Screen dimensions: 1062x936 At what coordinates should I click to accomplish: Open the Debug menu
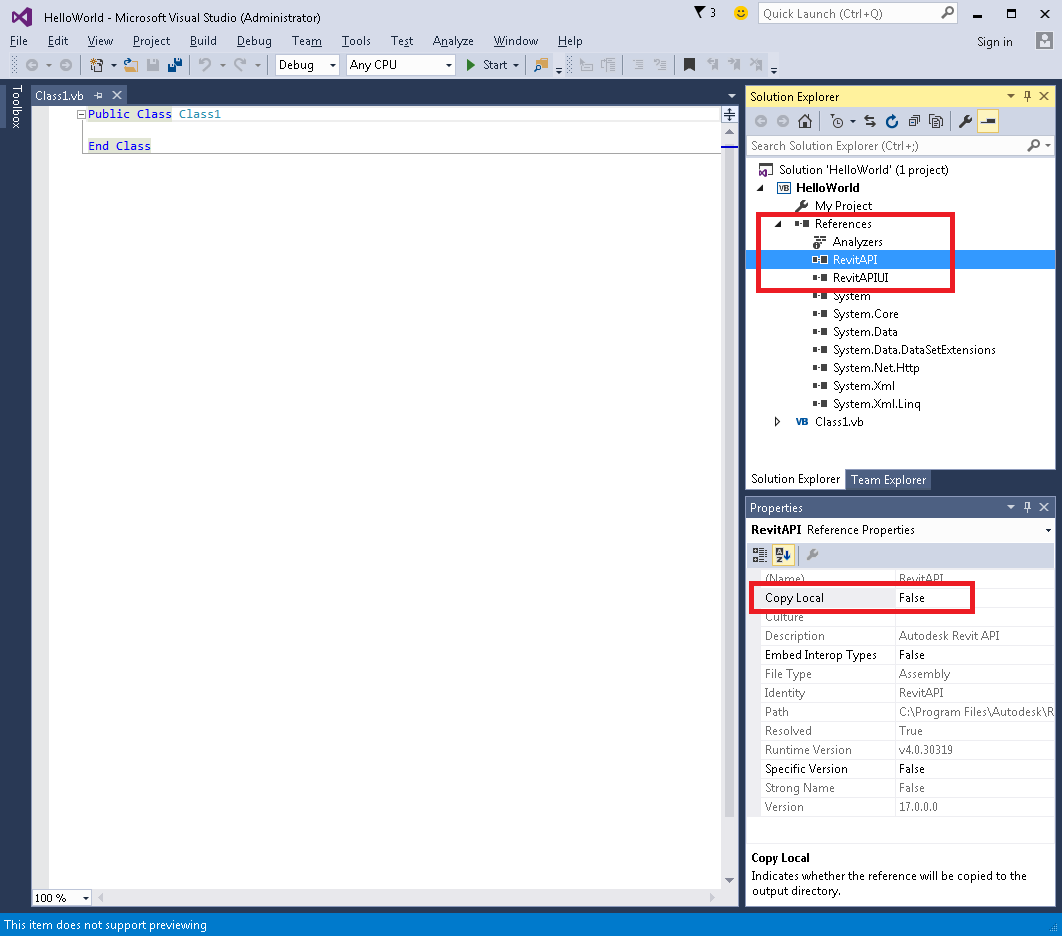point(253,41)
